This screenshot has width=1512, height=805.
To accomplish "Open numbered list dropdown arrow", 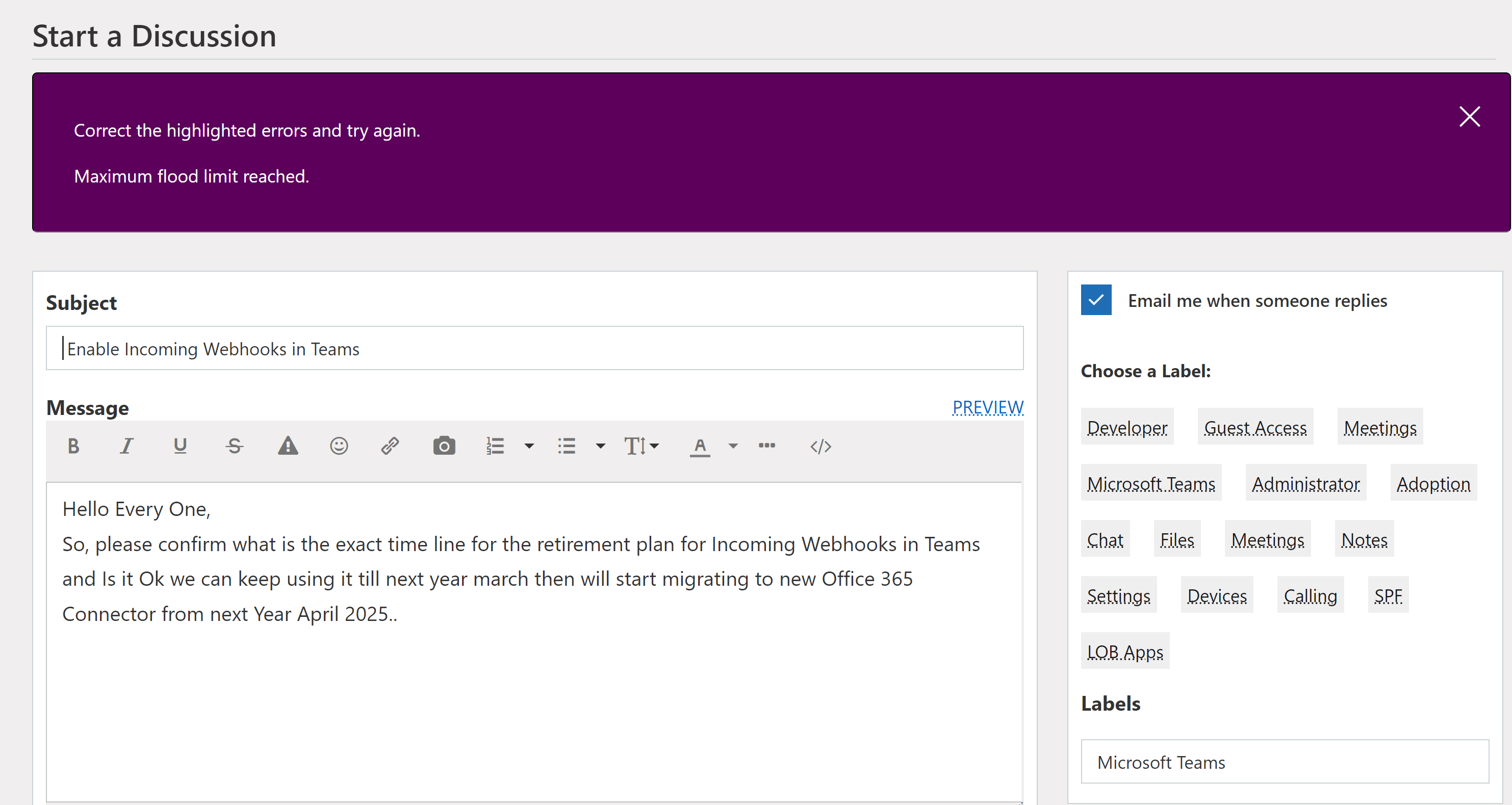I will (529, 447).
